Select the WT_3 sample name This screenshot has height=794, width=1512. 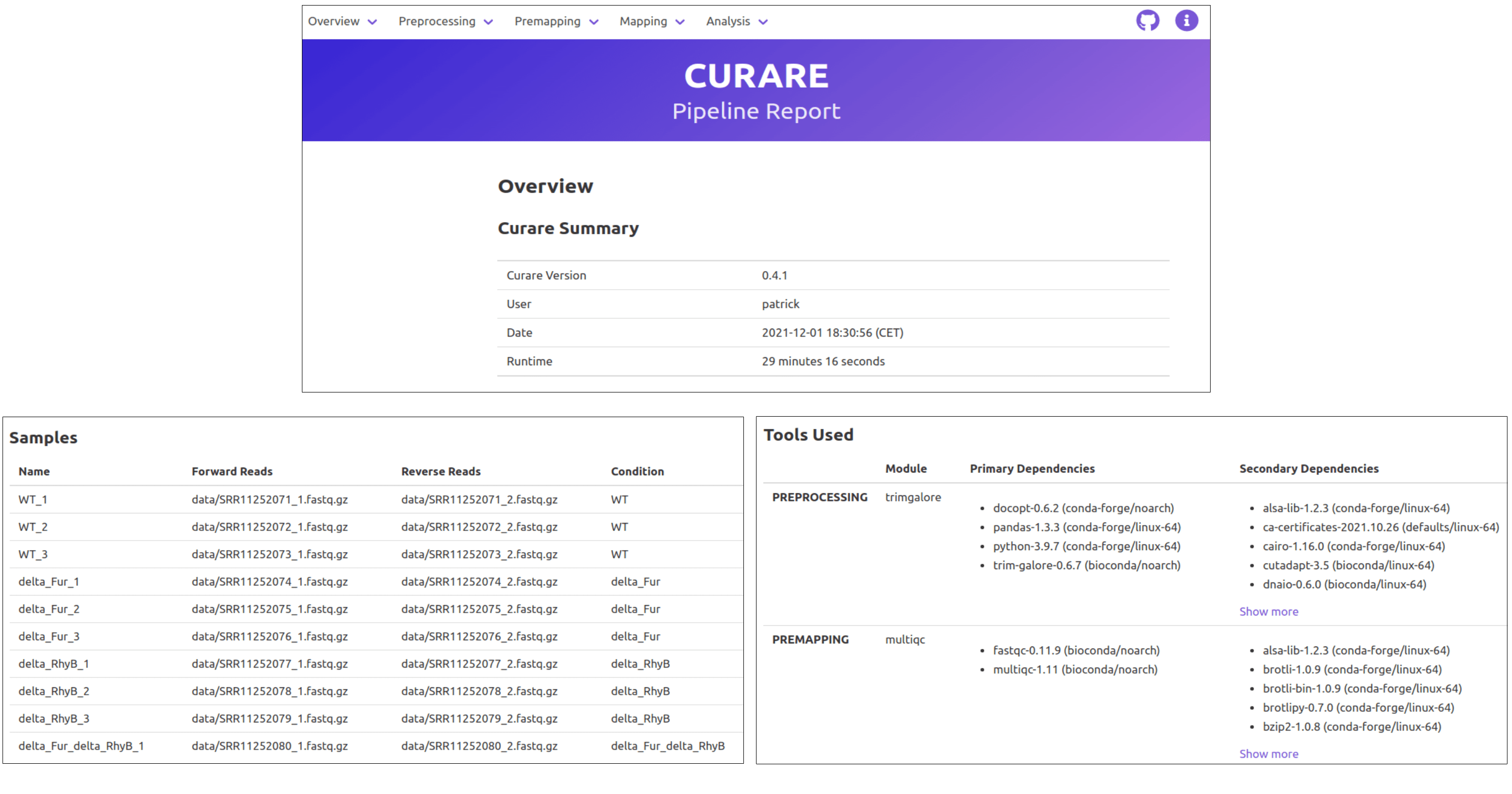[x=33, y=554]
